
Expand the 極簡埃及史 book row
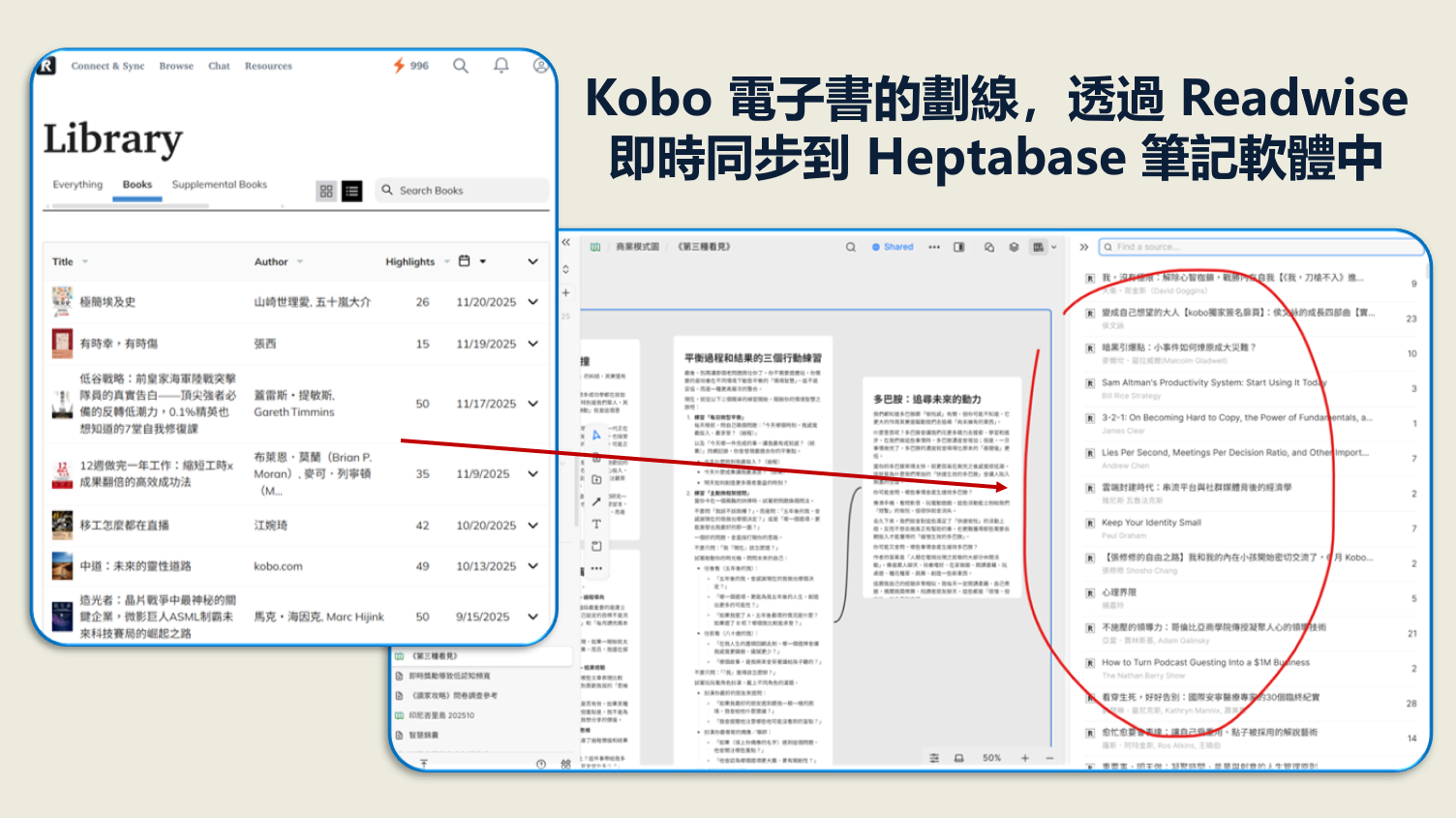coord(532,302)
